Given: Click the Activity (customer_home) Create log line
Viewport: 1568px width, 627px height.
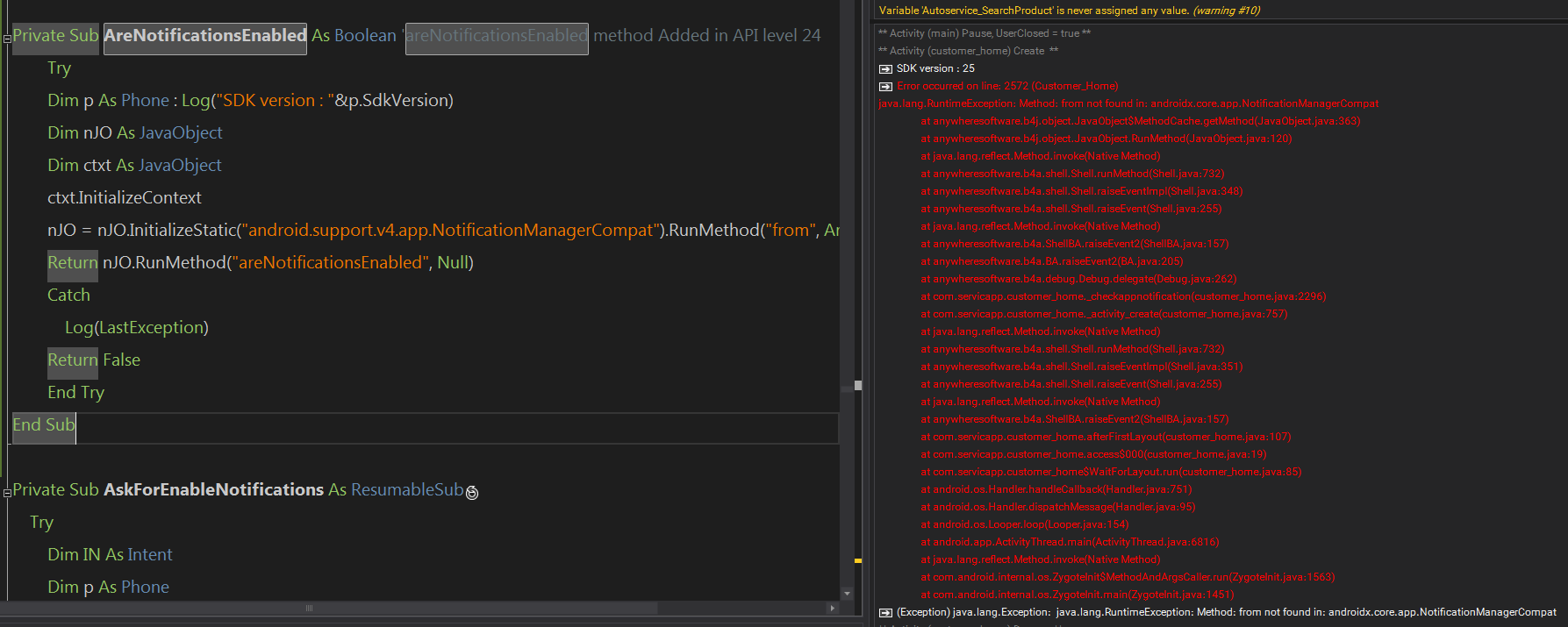Looking at the screenshot, I should point(969,51).
